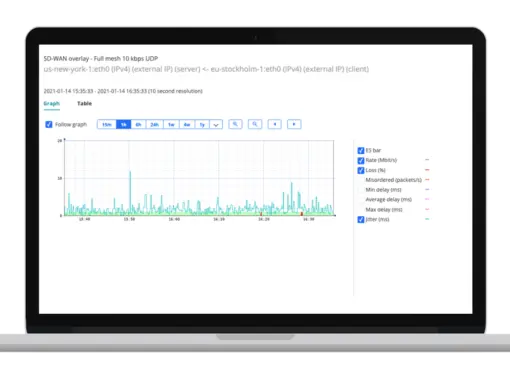The image size is (510, 382).
Task: Uncheck the Follow graph checkbox
Action: tap(49, 124)
